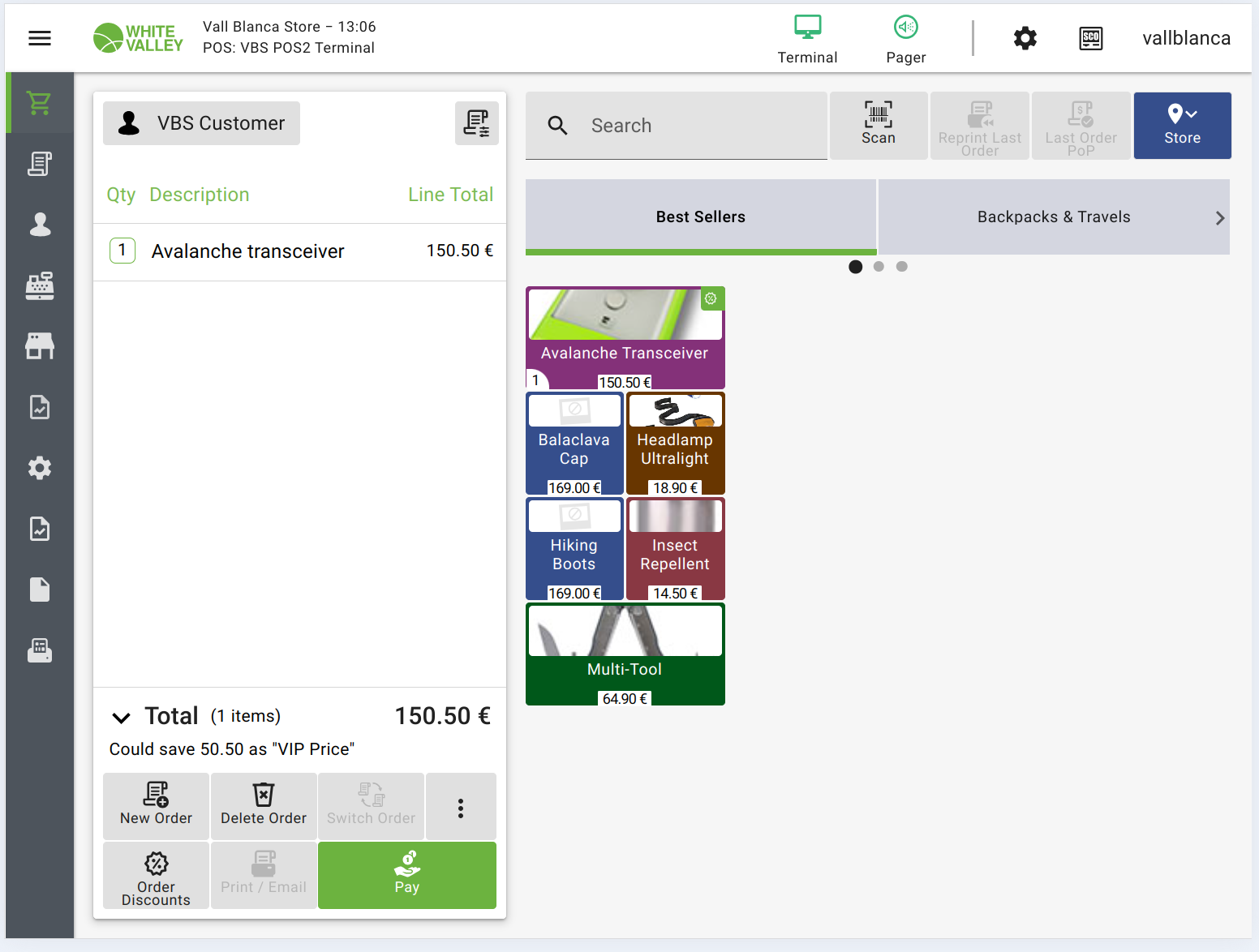Viewport: 1259px width, 952px height.
Task: Collapse the Total section chevron
Action: coord(121,718)
